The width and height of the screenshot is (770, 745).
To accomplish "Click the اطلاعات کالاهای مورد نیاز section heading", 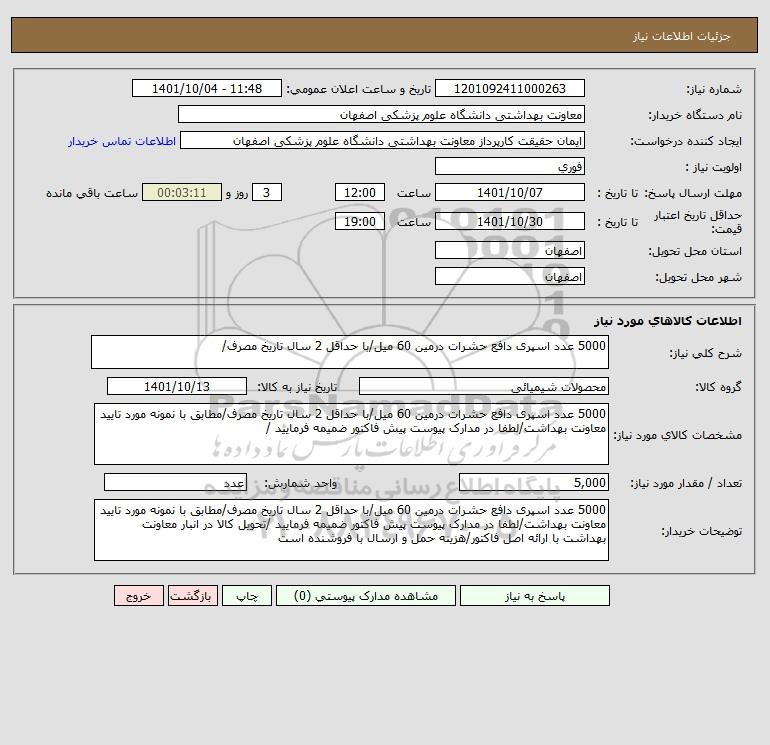I will pyautogui.click(x=668, y=321).
